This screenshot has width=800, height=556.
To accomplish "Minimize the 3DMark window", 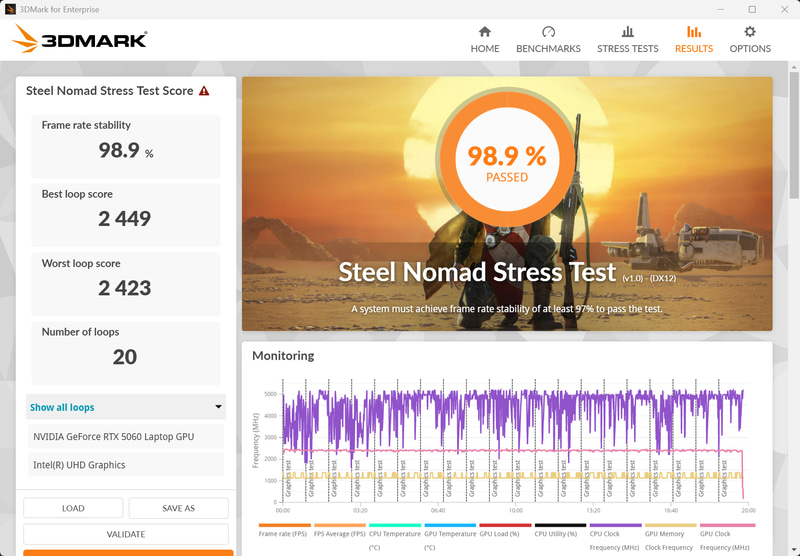I will click(x=720, y=9).
